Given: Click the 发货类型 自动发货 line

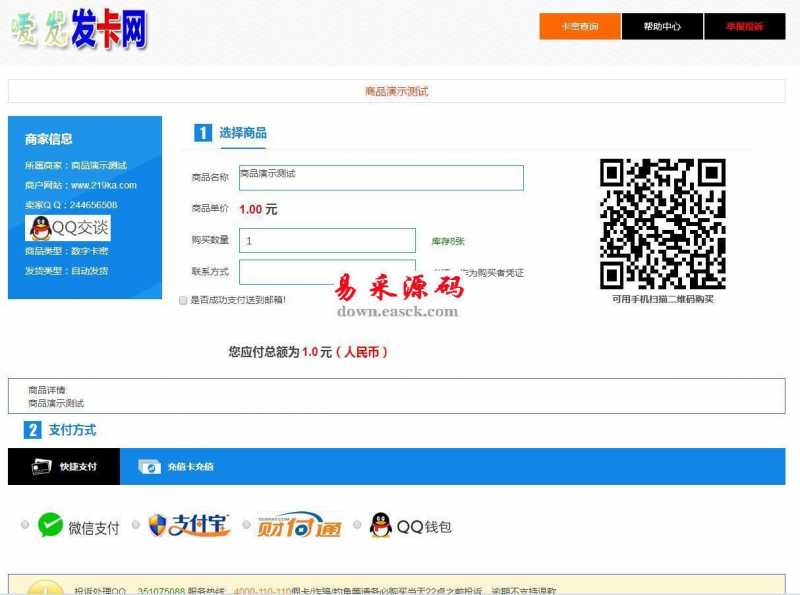Looking at the screenshot, I should coord(66,271).
